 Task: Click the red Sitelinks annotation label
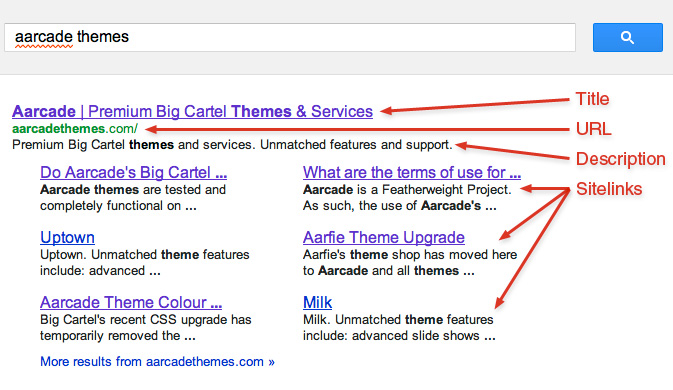(609, 189)
